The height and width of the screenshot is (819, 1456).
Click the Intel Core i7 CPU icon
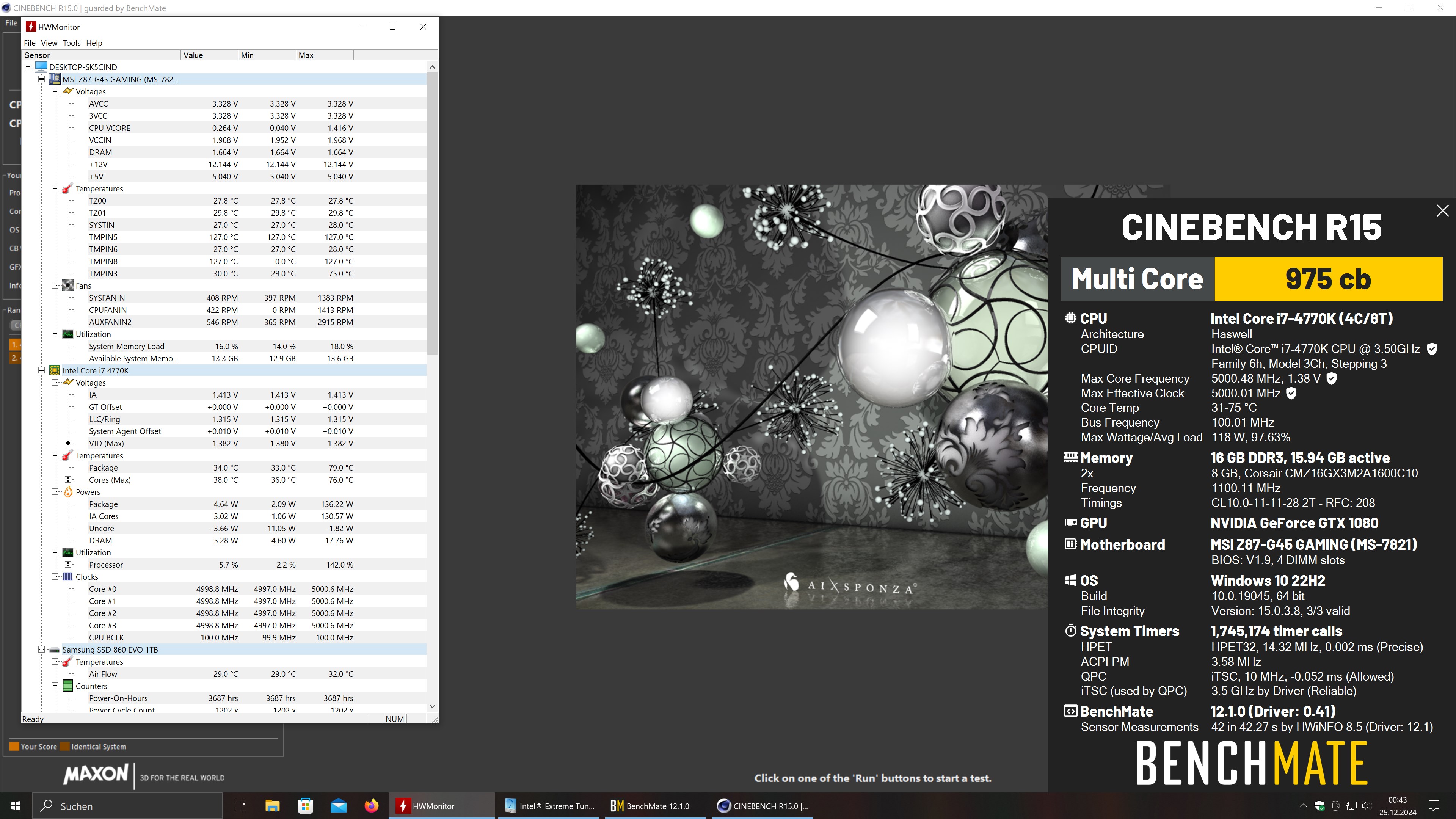pos(55,370)
